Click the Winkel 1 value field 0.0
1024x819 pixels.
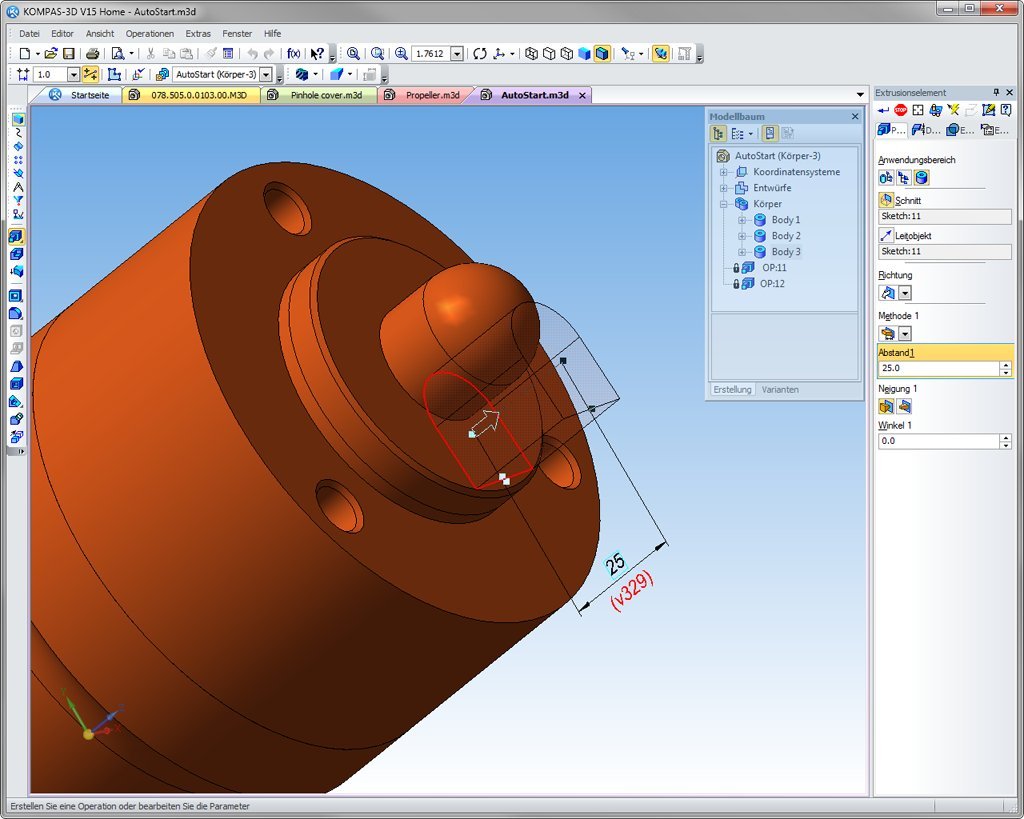point(938,442)
